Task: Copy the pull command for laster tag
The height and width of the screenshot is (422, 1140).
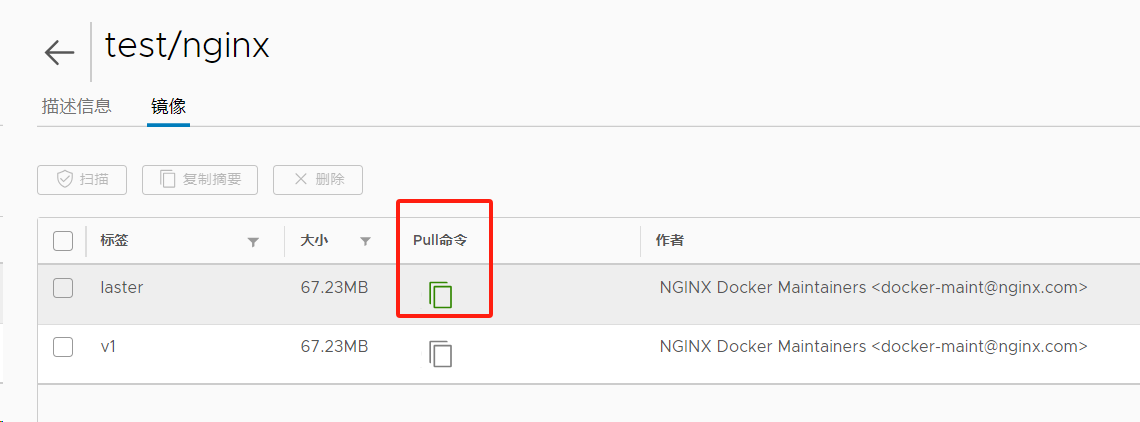Action: pos(441,294)
